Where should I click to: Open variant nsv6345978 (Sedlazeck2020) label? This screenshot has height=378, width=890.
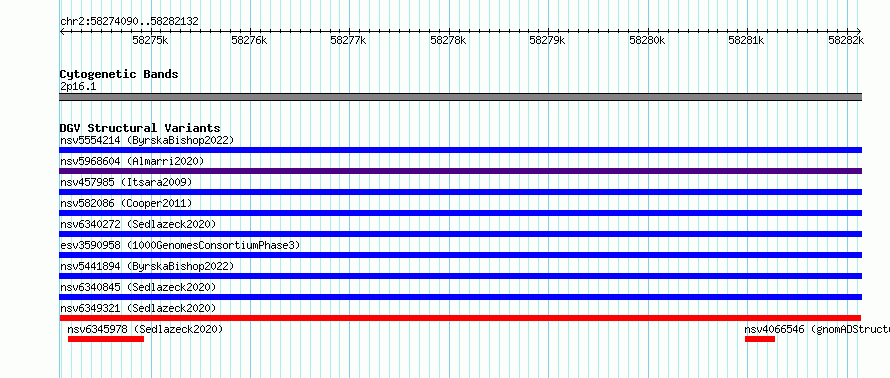click(x=145, y=329)
